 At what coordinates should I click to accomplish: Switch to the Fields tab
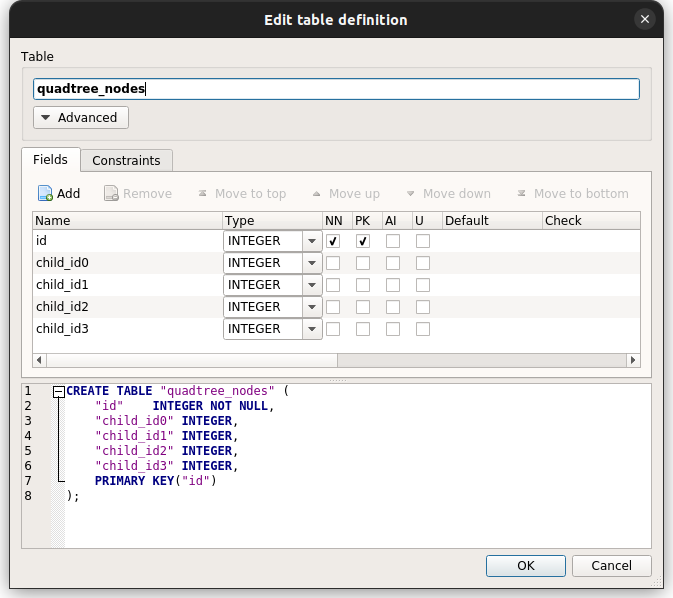pyautogui.click(x=51, y=160)
